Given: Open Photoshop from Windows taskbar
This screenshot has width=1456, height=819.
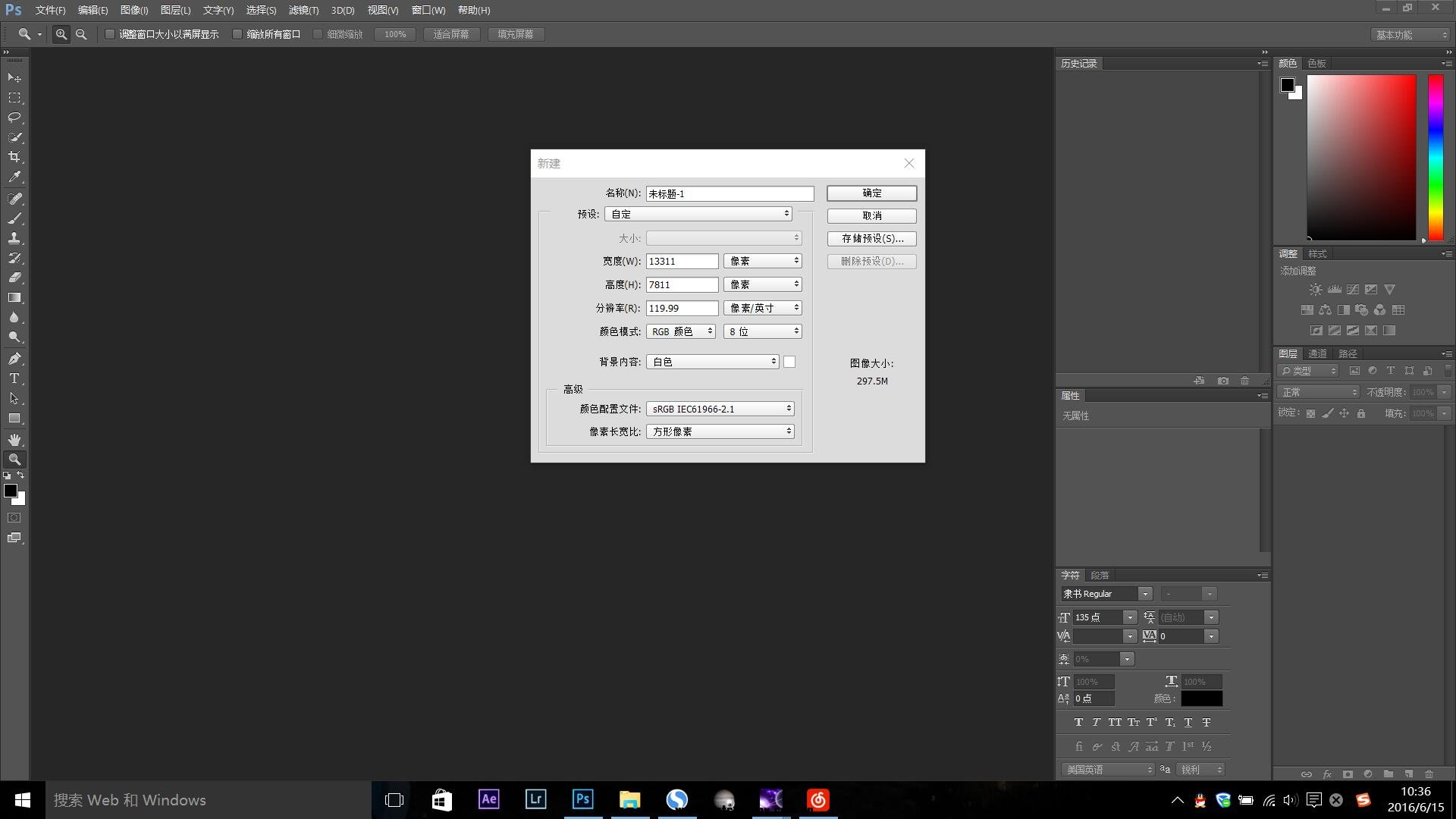Looking at the screenshot, I should tap(582, 799).
